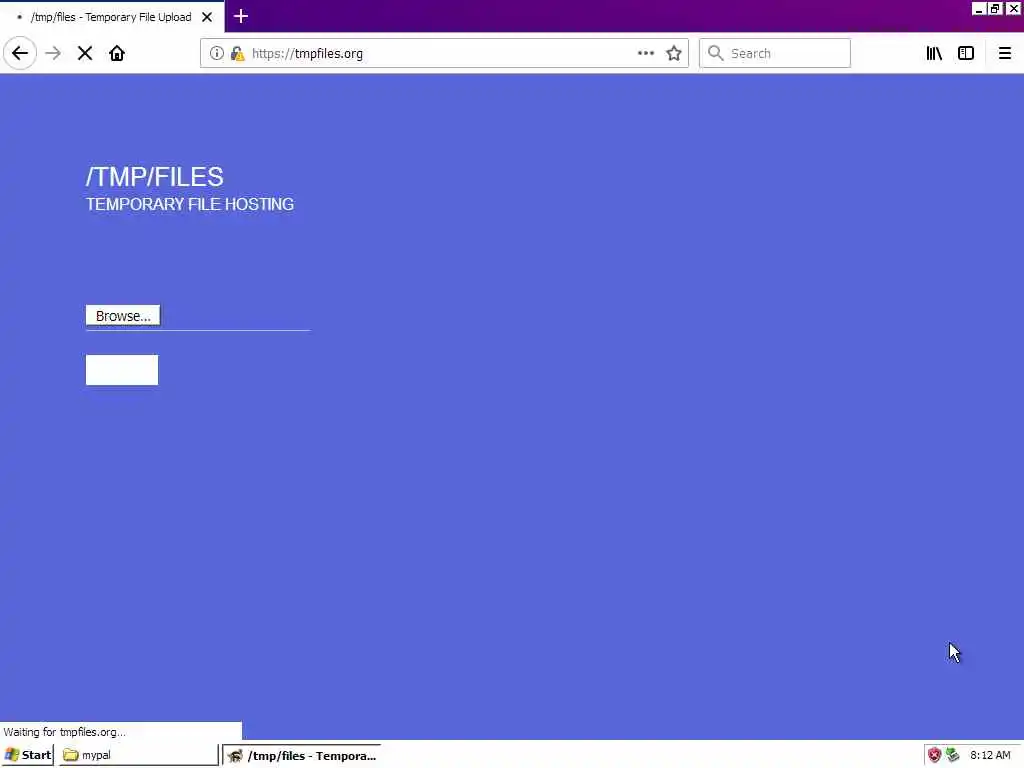Click the forward arrow navigation button

click(x=53, y=53)
